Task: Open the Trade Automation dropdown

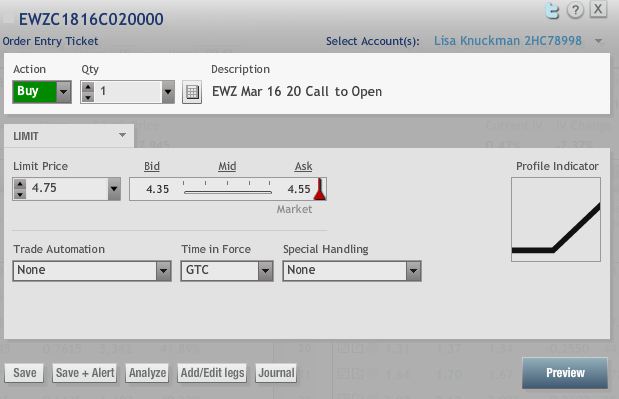Action: tap(92, 271)
